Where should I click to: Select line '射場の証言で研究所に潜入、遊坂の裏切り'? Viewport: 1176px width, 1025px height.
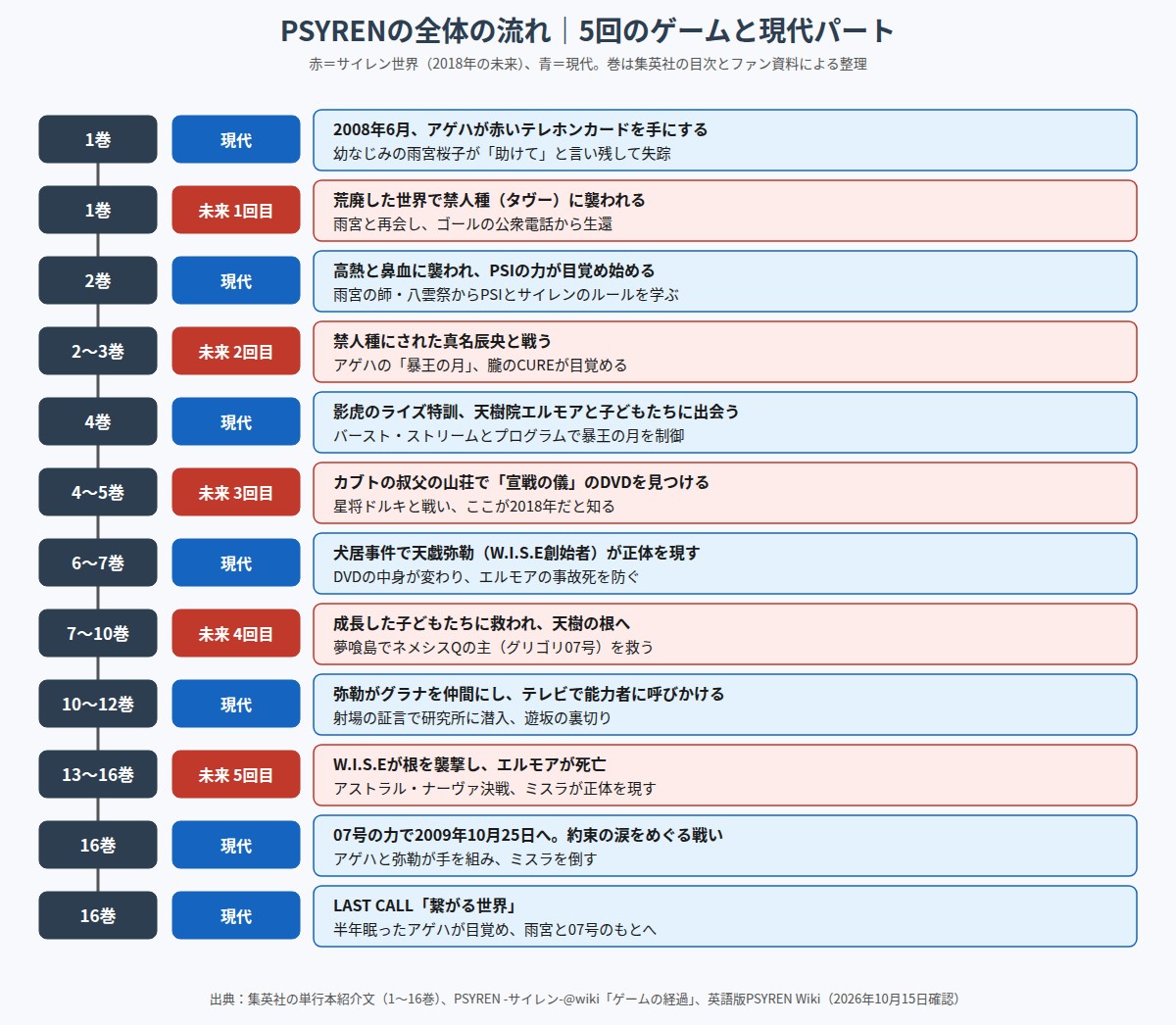click(472, 717)
